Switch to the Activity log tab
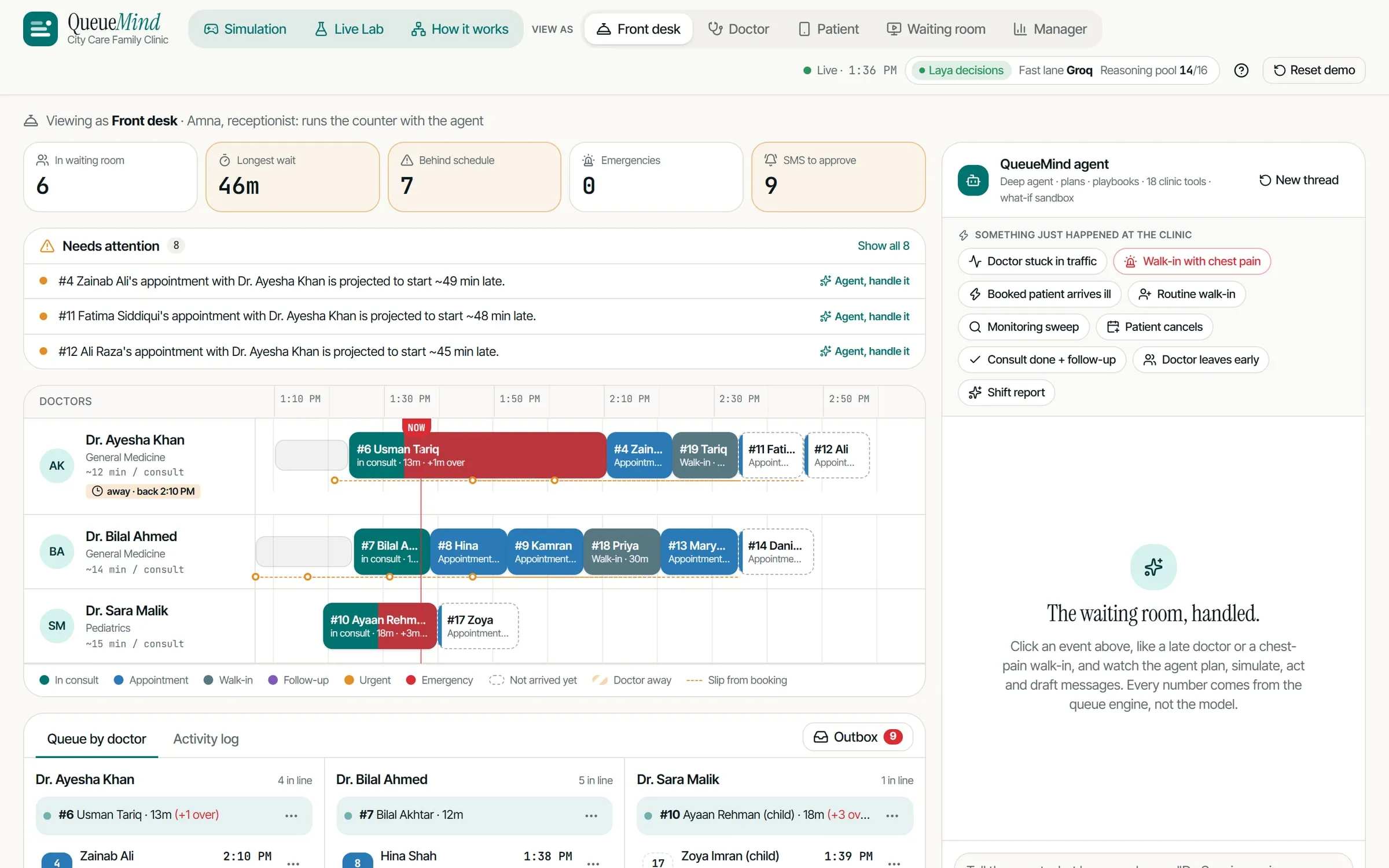The image size is (1389, 868). [x=206, y=739]
